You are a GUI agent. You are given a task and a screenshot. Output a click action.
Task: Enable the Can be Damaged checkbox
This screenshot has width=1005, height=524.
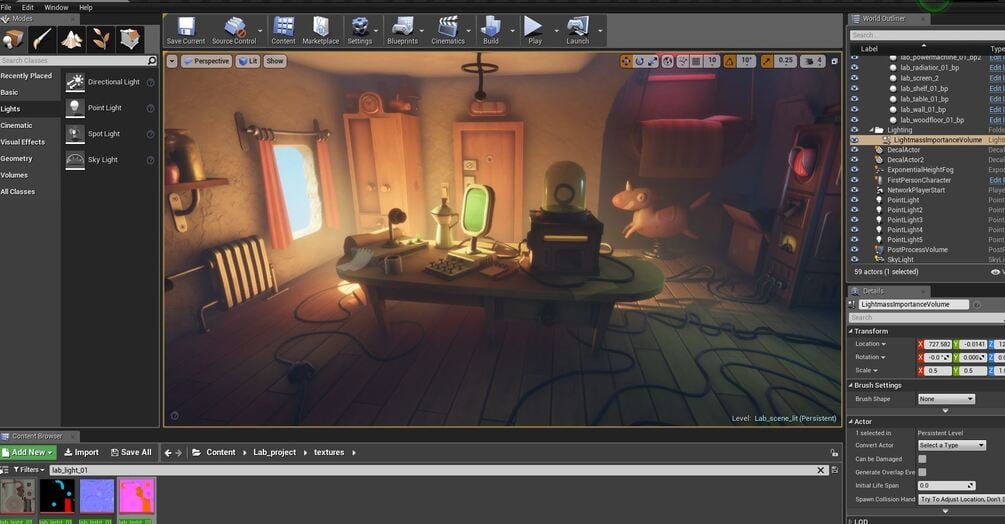click(922, 459)
